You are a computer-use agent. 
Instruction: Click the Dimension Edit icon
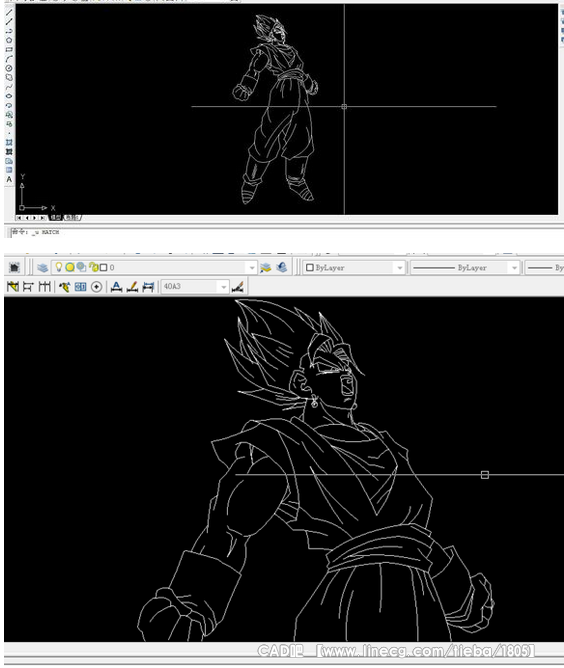(116, 286)
